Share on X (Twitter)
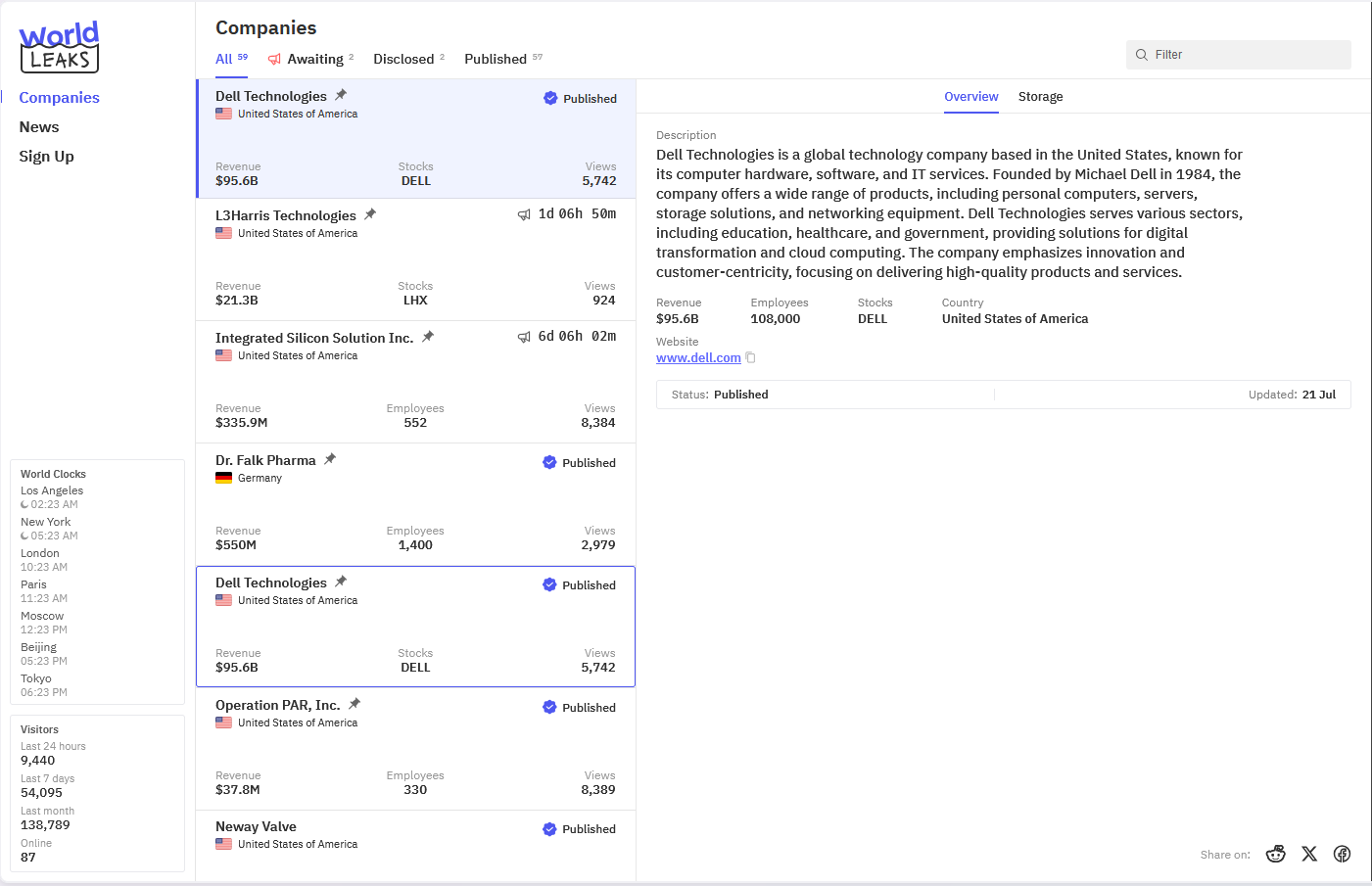This screenshot has width=1372, height=886. tap(1309, 854)
